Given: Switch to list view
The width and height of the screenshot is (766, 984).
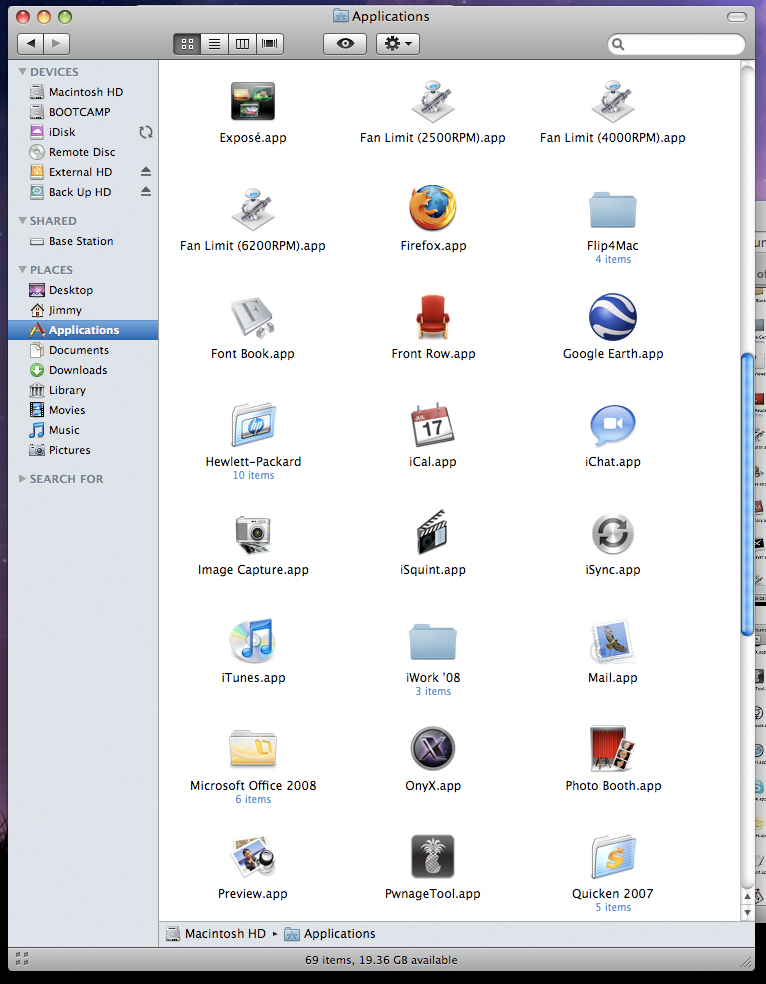Looking at the screenshot, I should tap(215, 44).
